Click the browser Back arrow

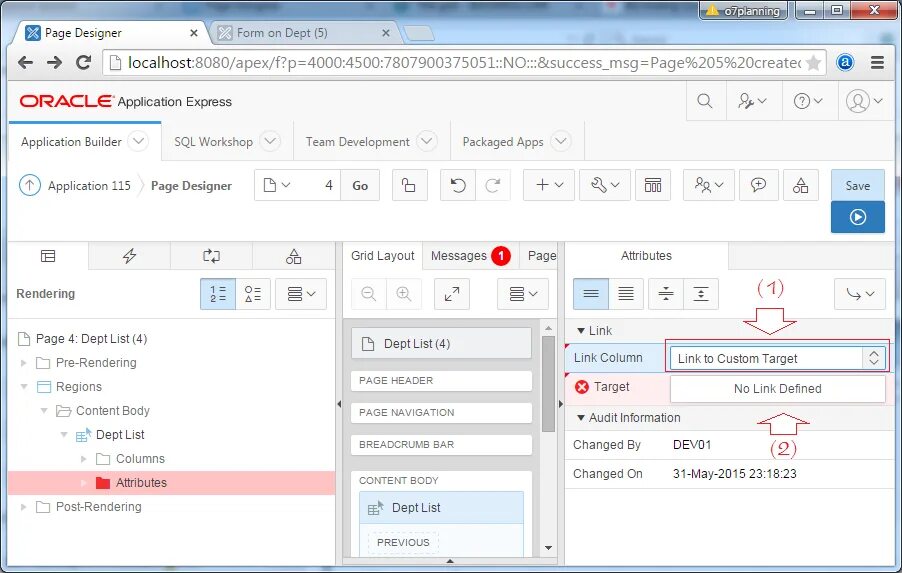(x=25, y=62)
